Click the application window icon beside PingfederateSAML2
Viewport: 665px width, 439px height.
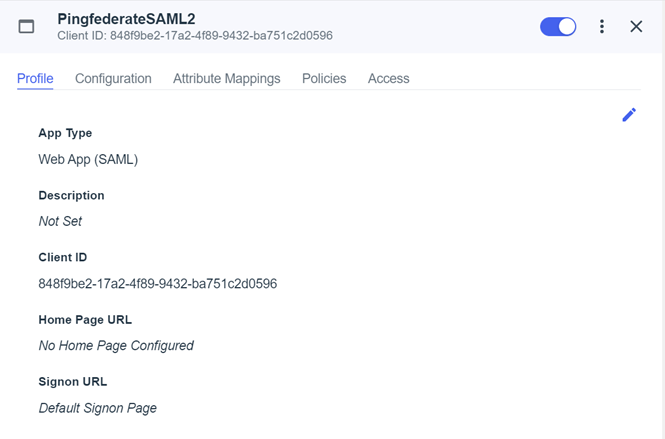pos(26,26)
